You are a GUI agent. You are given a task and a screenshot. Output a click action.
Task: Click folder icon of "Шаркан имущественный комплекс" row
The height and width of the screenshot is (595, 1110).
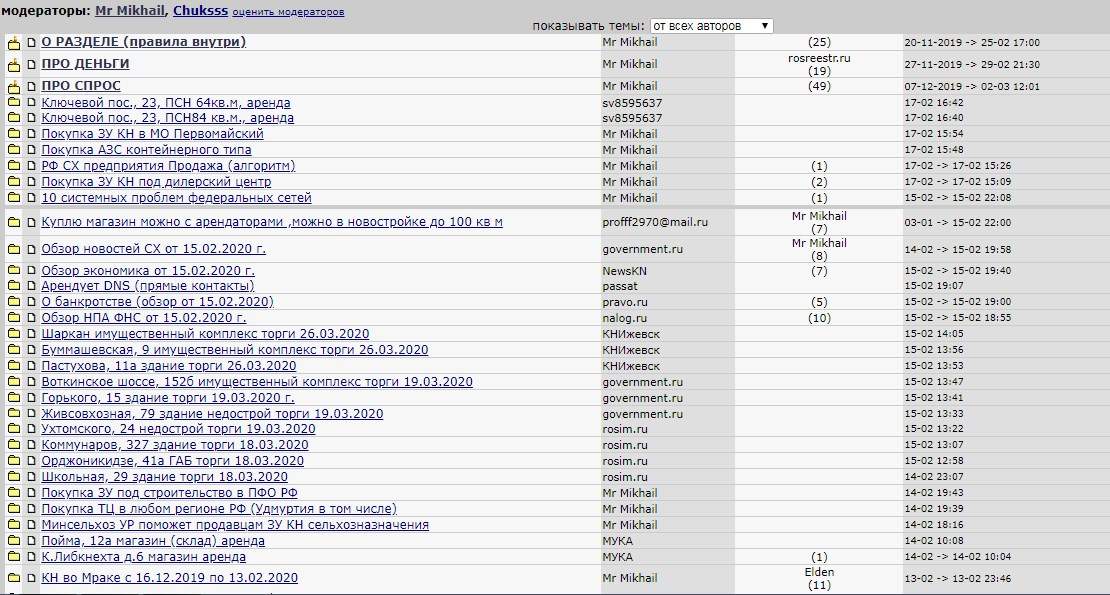(13, 334)
